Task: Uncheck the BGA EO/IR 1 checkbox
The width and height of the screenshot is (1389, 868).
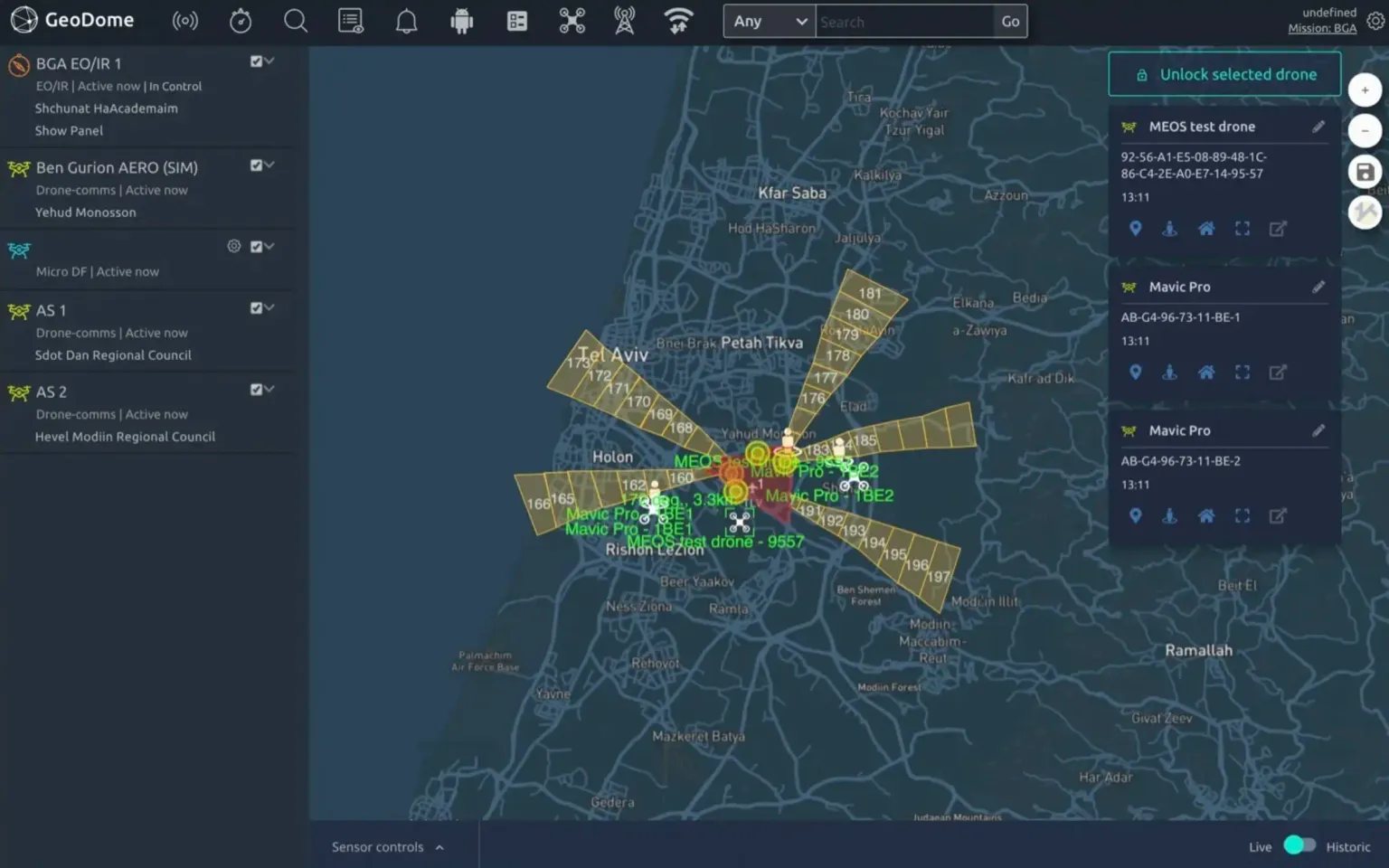Action: pyautogui.click(x=256, y=61)
